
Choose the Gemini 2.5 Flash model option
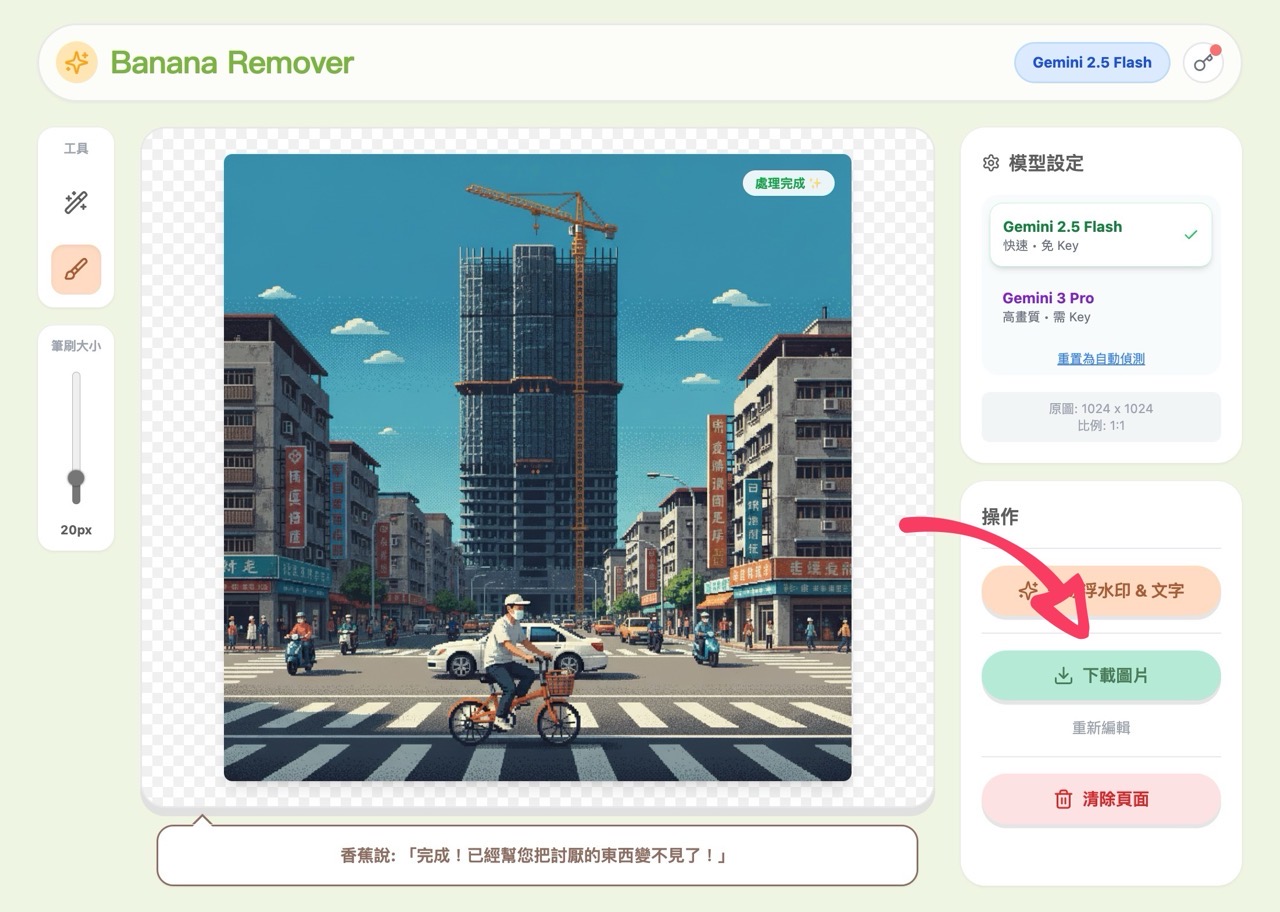pos(1100,235)
